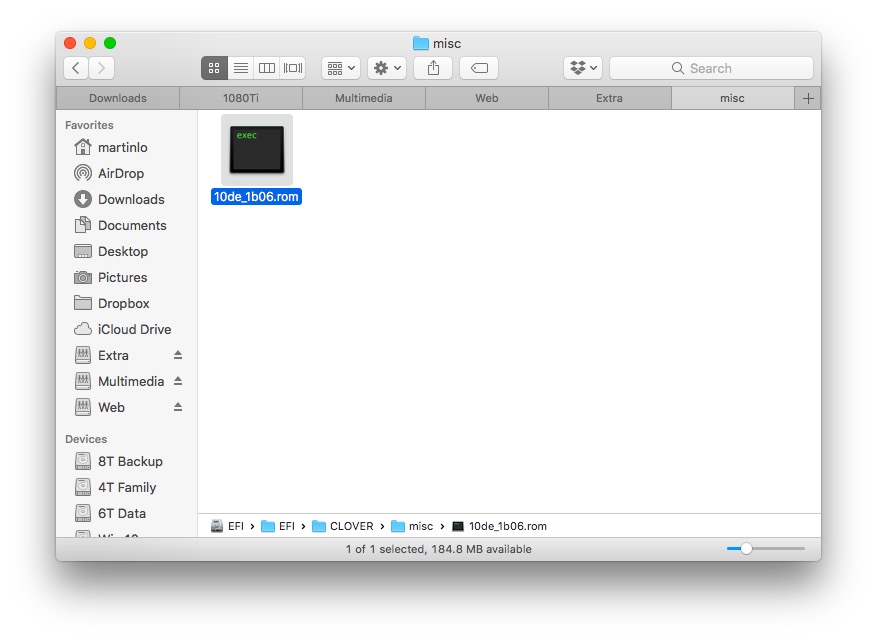Select the exec file icon thumbnail

coord(257,150)
